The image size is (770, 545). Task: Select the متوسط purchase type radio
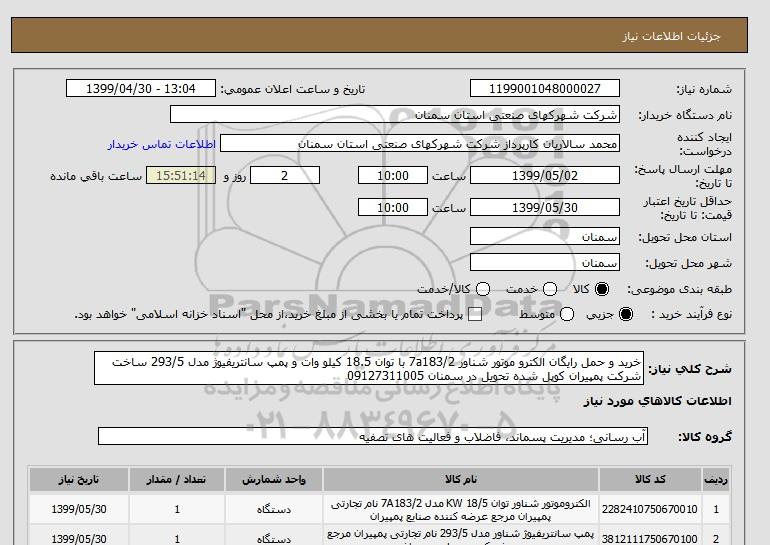coord(567,314)
